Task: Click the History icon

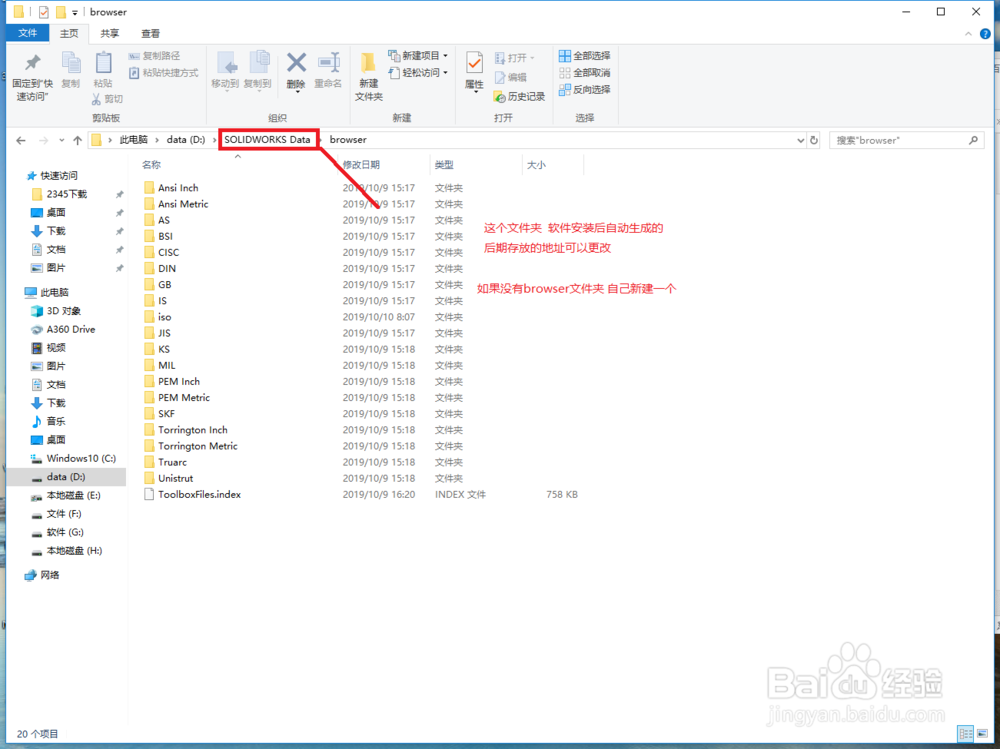Action: 499,97
